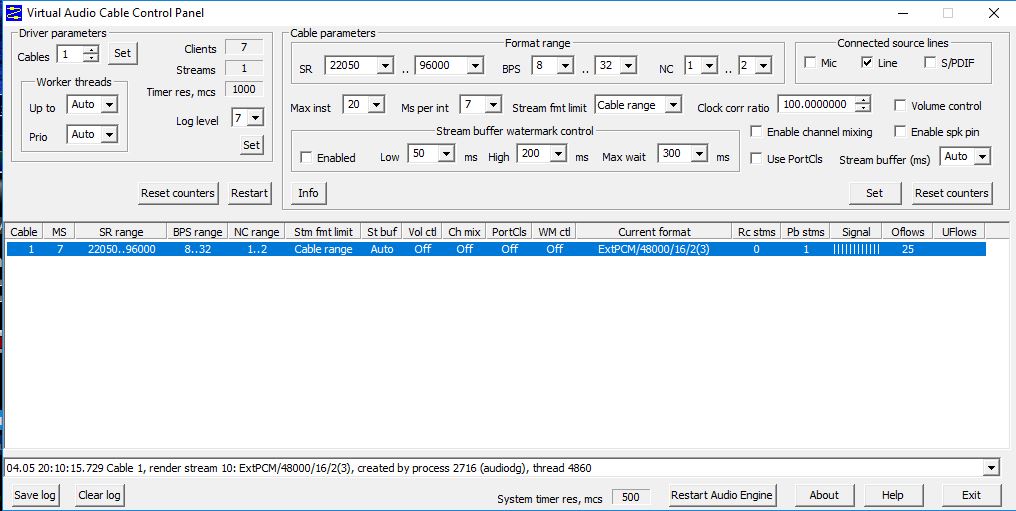This screenshot has width=1016, height=511.
Task: Open the minimum BPS 8 dropdown
Action: coord(565,65)
